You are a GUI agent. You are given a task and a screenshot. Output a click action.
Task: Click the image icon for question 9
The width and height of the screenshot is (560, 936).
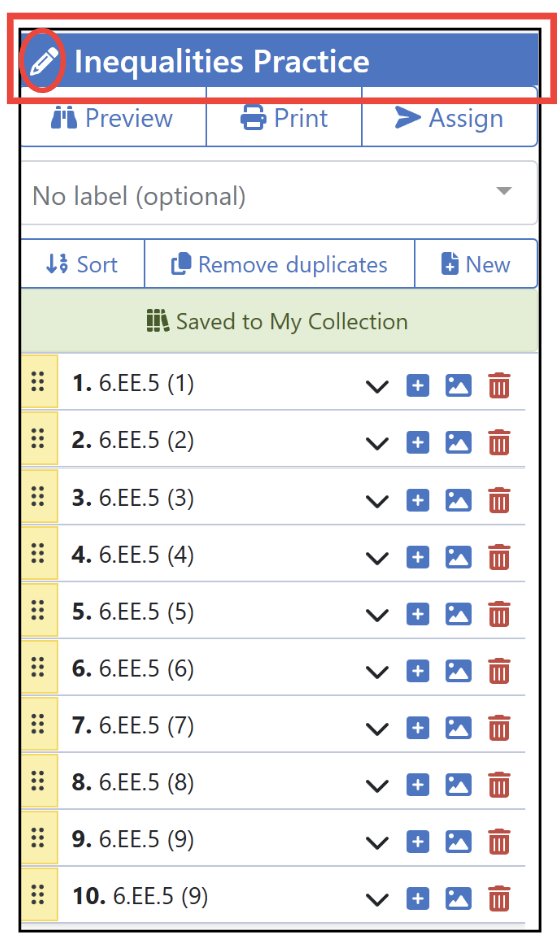(458, 842)
